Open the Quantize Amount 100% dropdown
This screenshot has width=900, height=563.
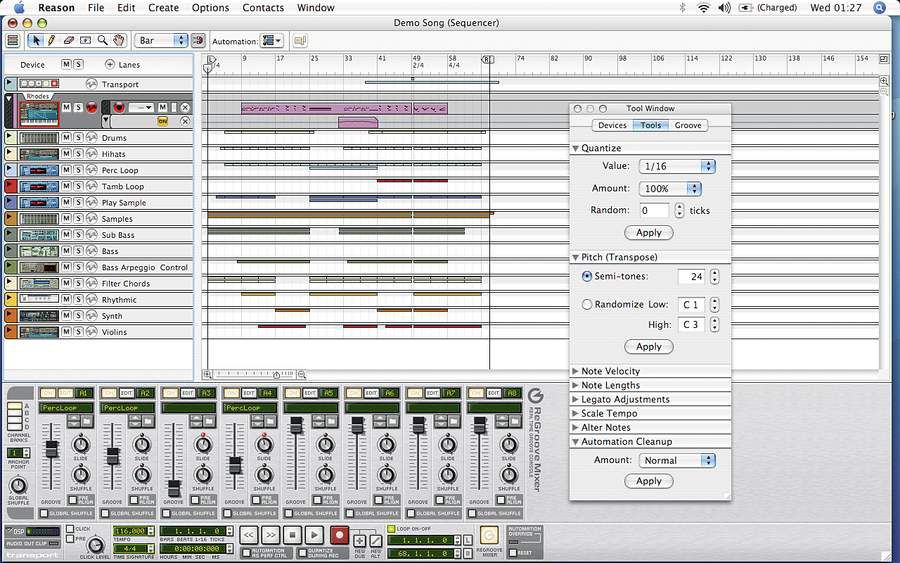click(x=670, y=188)
